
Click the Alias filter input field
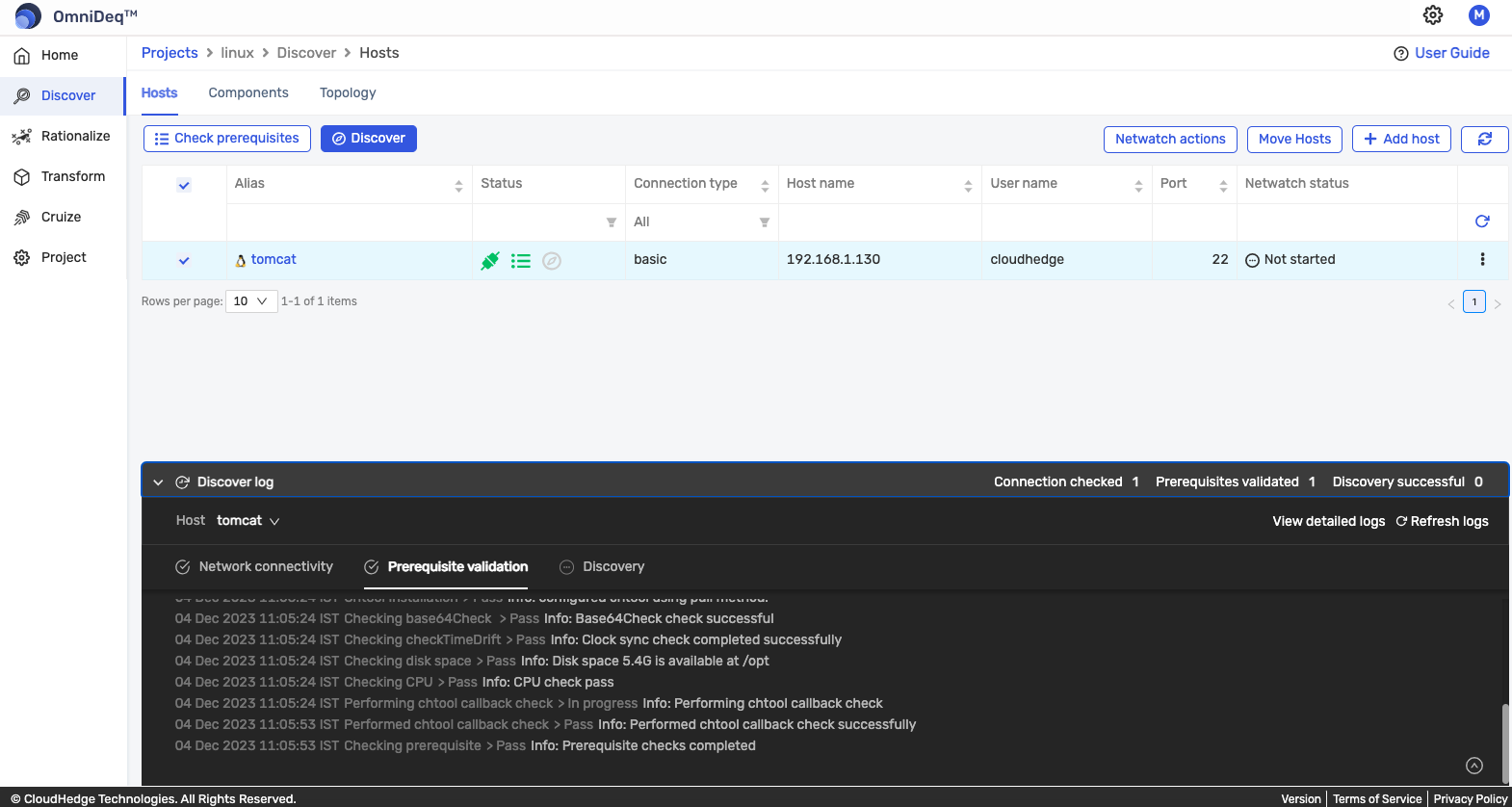(350, 222)
